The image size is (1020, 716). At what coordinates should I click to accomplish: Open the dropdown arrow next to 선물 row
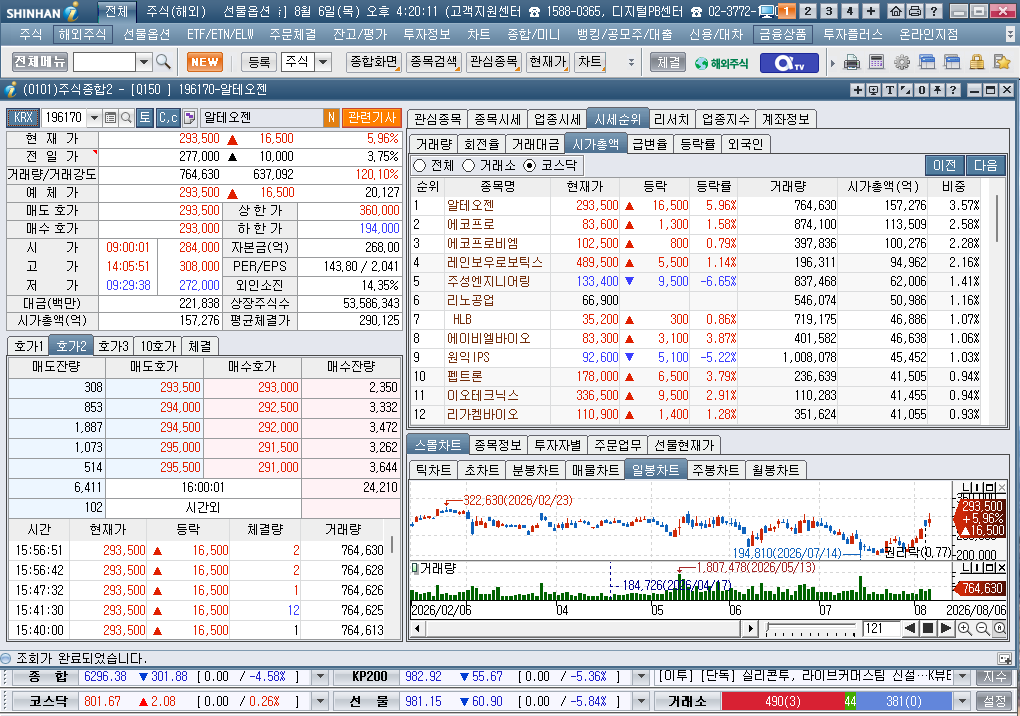pyautogui.click(x=641, y=702)
